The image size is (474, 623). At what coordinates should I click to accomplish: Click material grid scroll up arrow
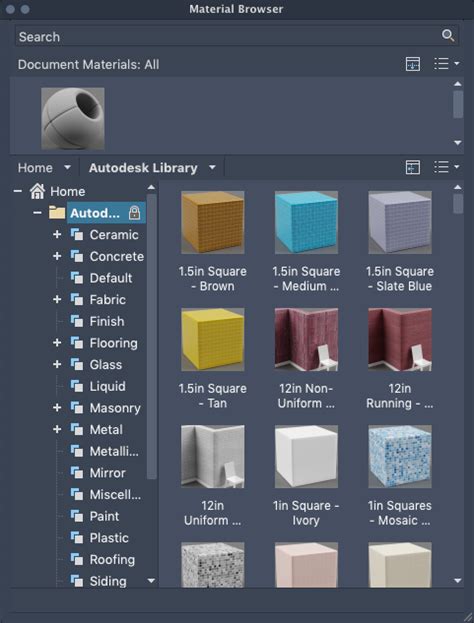[458, 187]
